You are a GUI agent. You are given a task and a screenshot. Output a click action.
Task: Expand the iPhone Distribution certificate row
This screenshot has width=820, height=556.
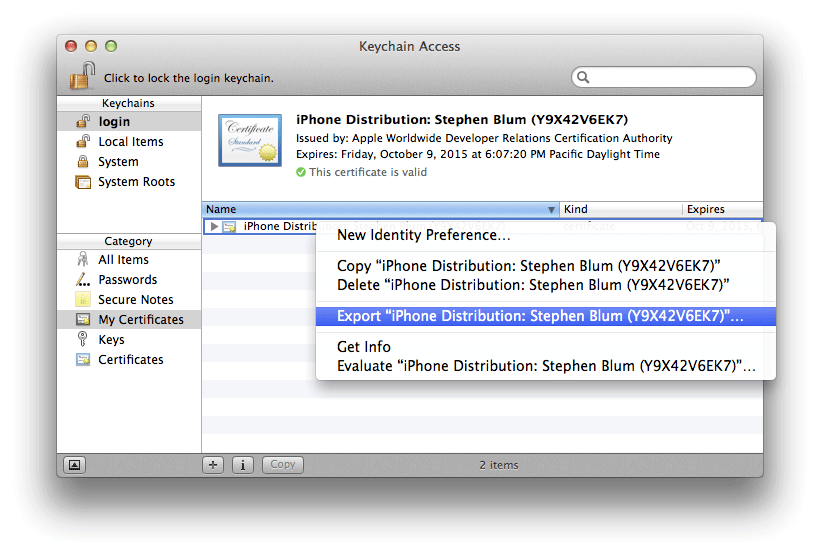[x=214, y=227]
